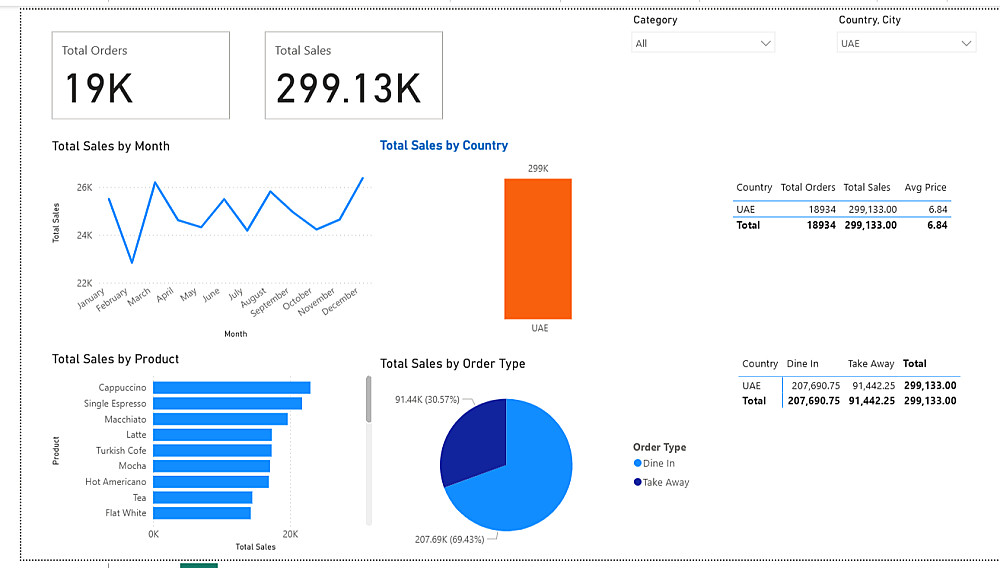Click the Latte bar

click(x=212, y=435)
